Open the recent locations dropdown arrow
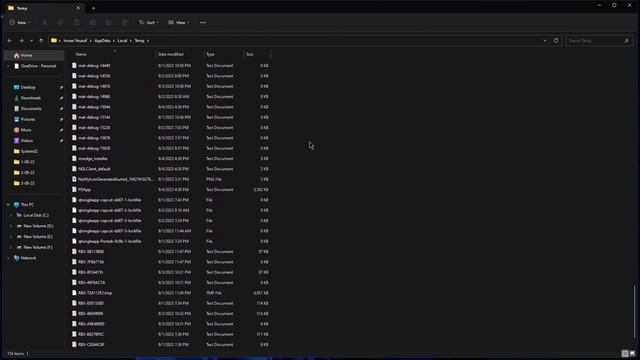The width and height of the screenshot is (640, 360). [x=31, y=41]
